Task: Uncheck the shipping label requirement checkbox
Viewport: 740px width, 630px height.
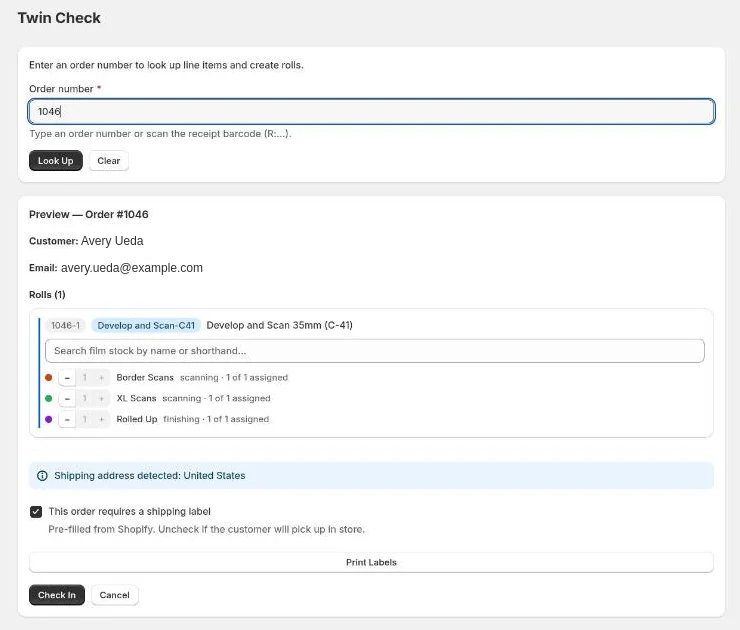Action: pos(36,512)
